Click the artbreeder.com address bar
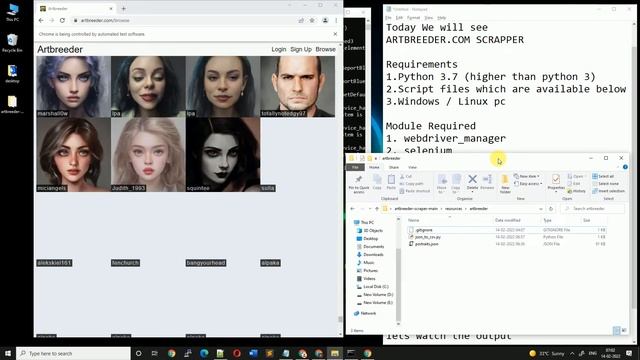This screenshot has height=360, width=640. click(x=184, y=20)
